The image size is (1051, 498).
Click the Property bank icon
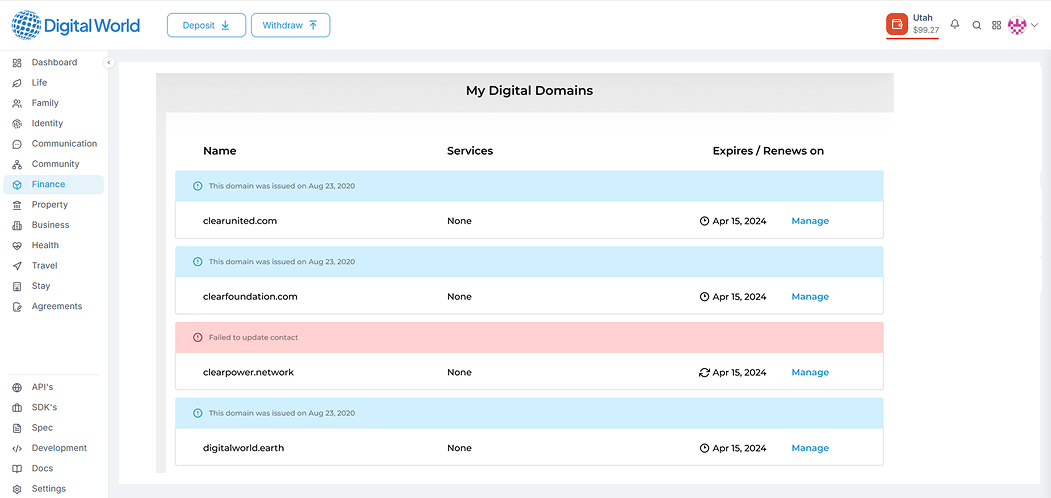point(17,205)
